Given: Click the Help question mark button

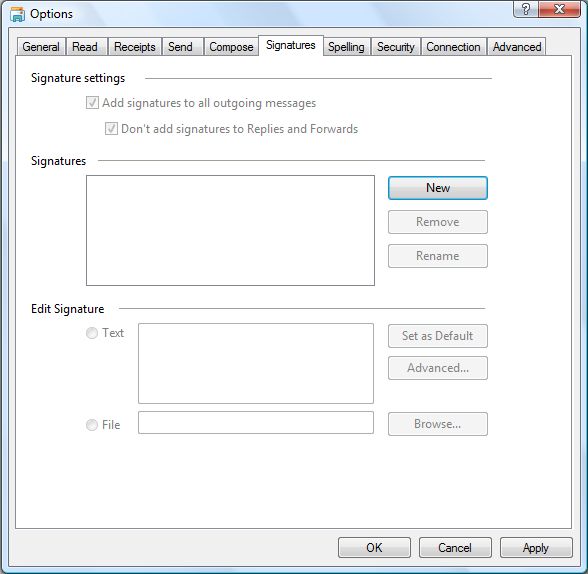Looking at the screenshot, I should click(x=525, y=9).
